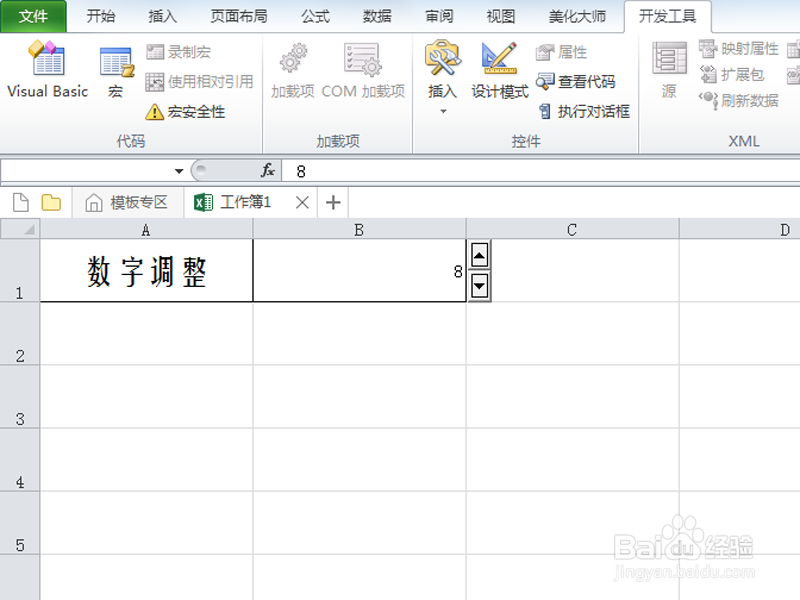Click spin button down arrow
The image size is (800, 600).
pos(479,286)
